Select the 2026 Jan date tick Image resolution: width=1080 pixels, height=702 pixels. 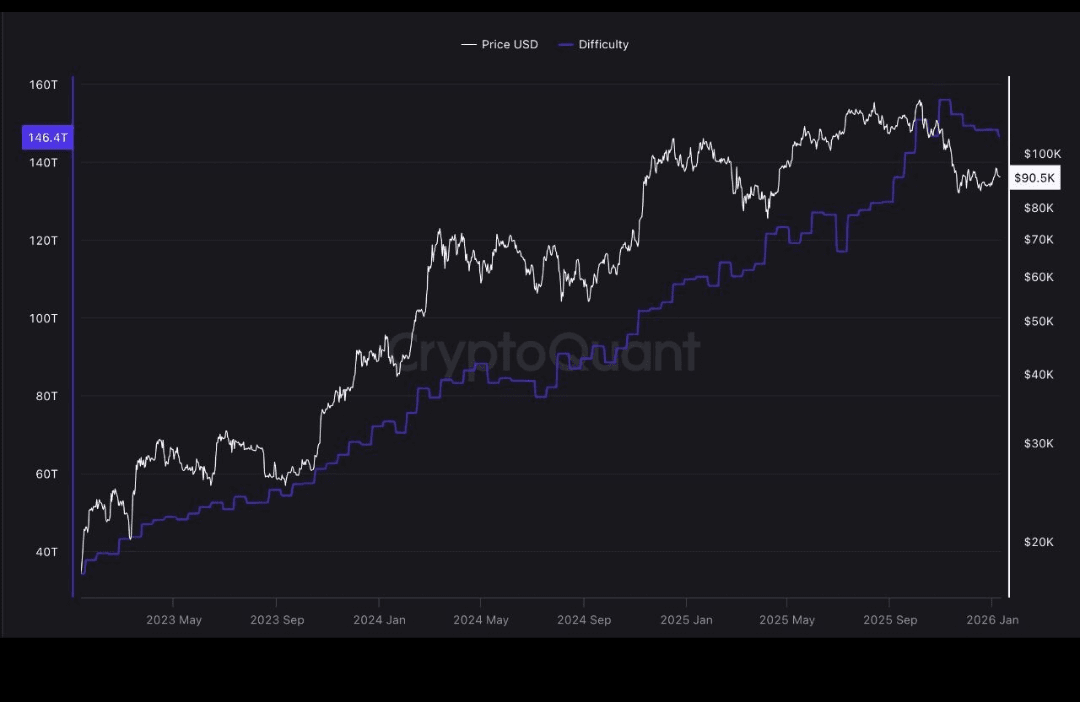pyautogui.click(x=993, y=620)
